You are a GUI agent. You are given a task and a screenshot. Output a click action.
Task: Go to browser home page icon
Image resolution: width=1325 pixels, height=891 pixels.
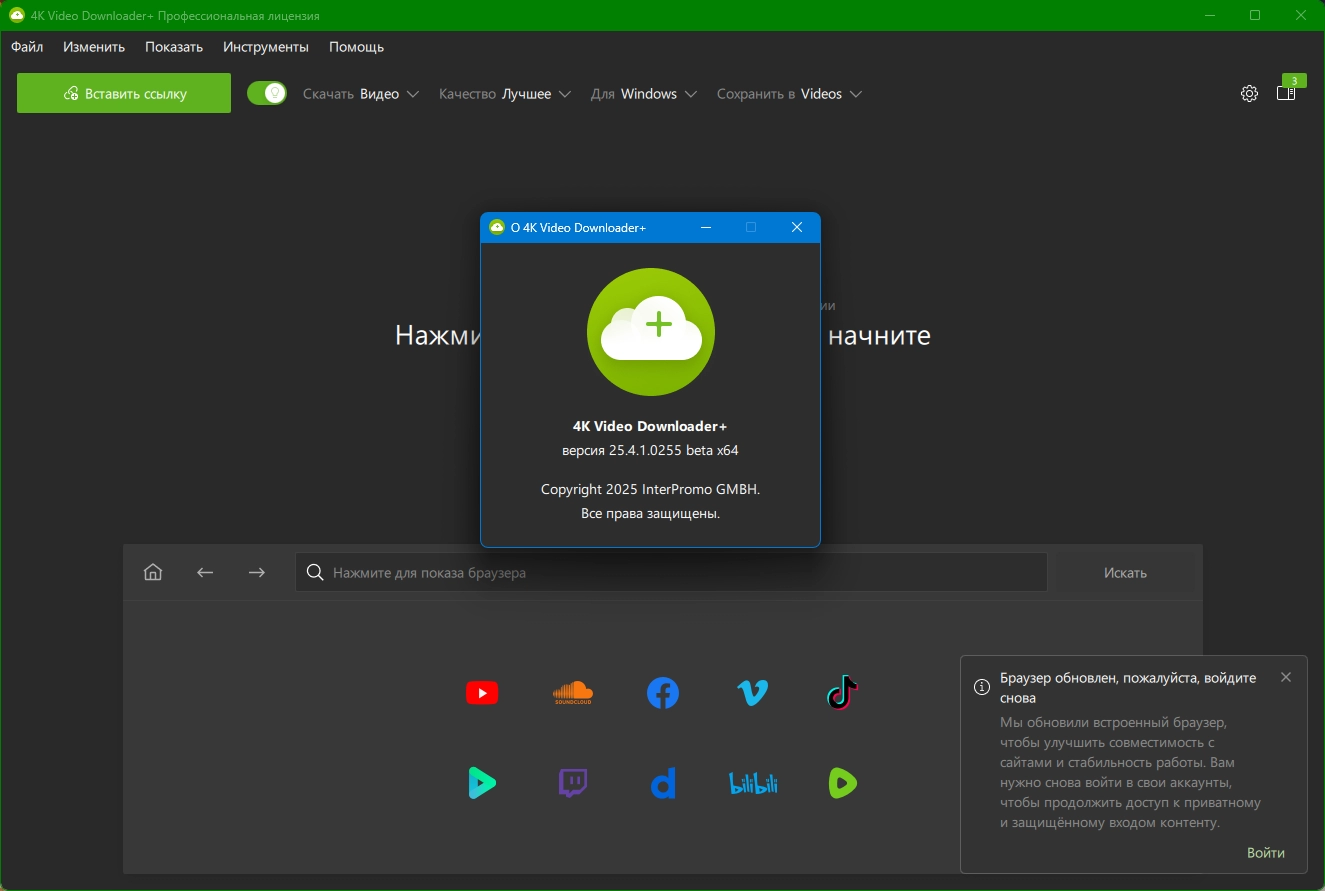153,573
